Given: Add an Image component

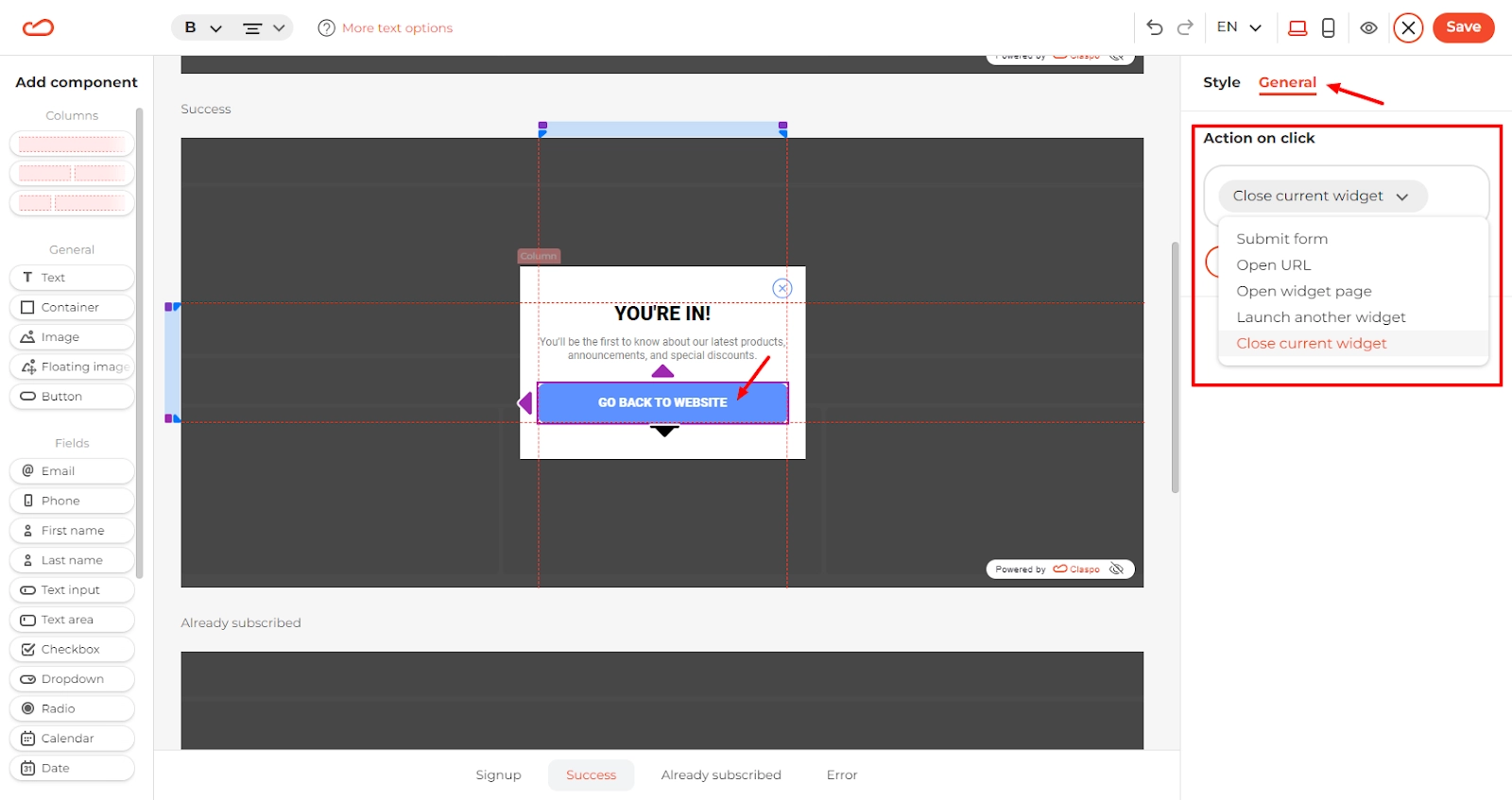Looking at the screenshot, I should (x=72, y=337).
